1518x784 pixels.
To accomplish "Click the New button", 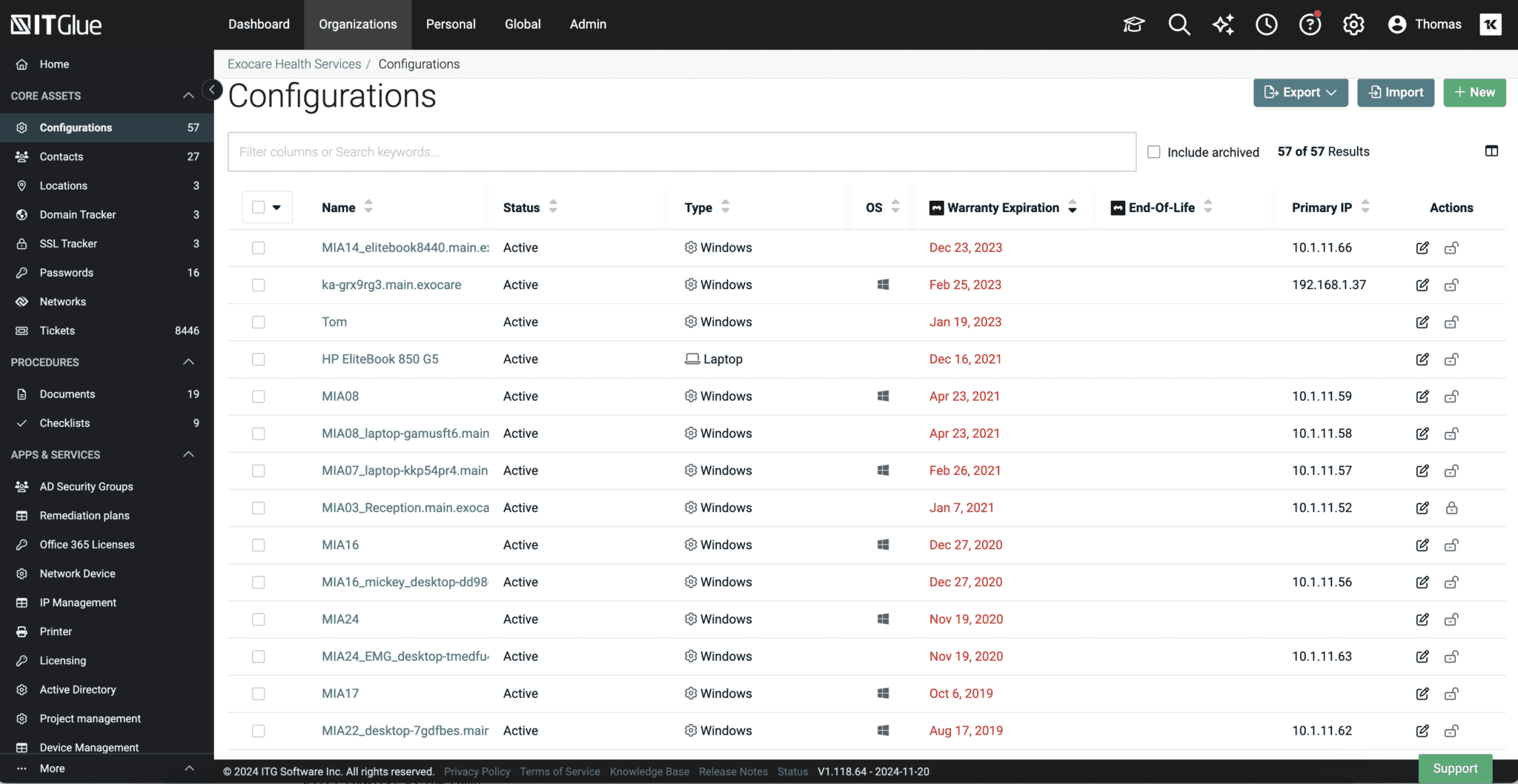I will (x=1474, y=92).
